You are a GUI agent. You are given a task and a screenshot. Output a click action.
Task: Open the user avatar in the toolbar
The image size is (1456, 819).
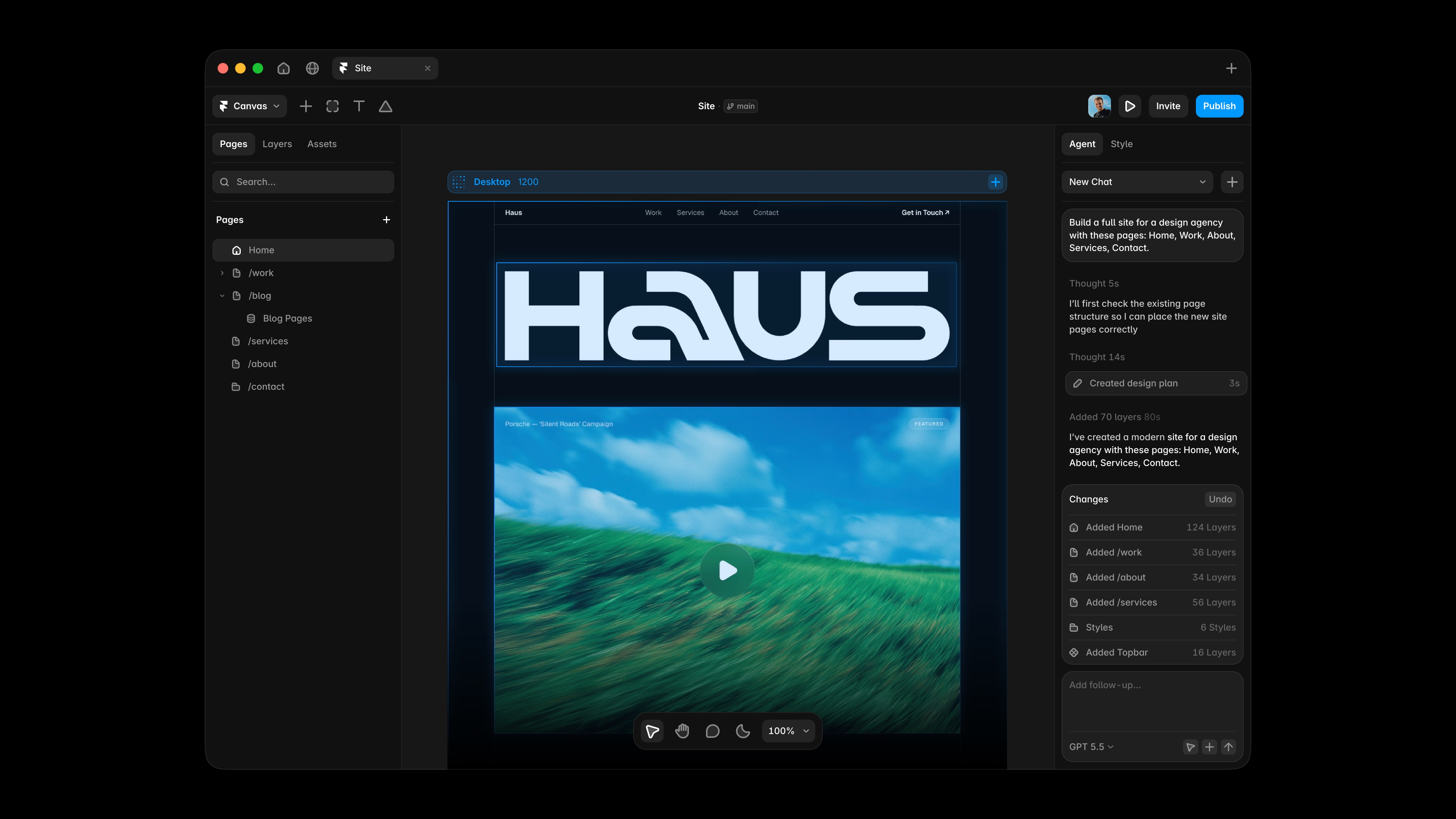(x=1099, y=106)
